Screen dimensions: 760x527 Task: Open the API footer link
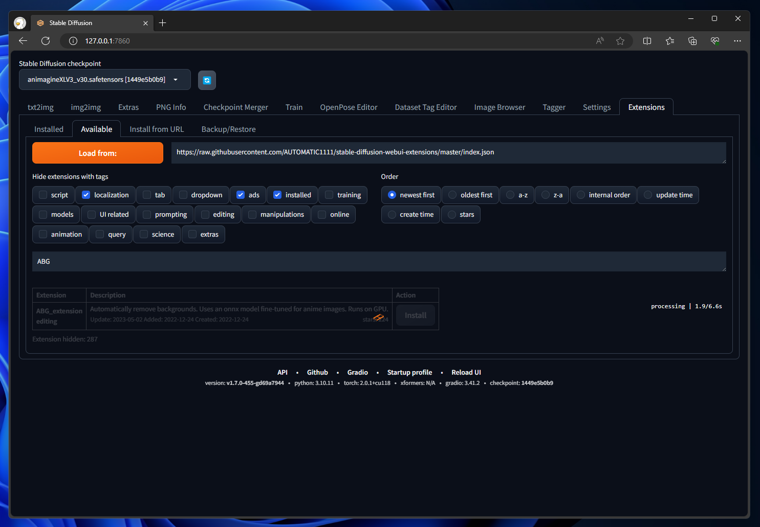coord(282,372)
